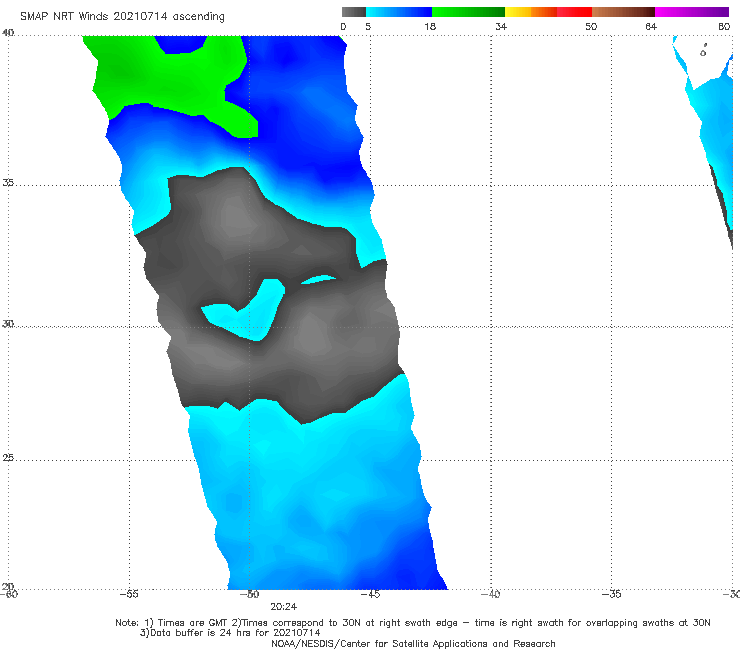Click the note '3)Data buffer is 24 hrs'

tap(230, 633)
